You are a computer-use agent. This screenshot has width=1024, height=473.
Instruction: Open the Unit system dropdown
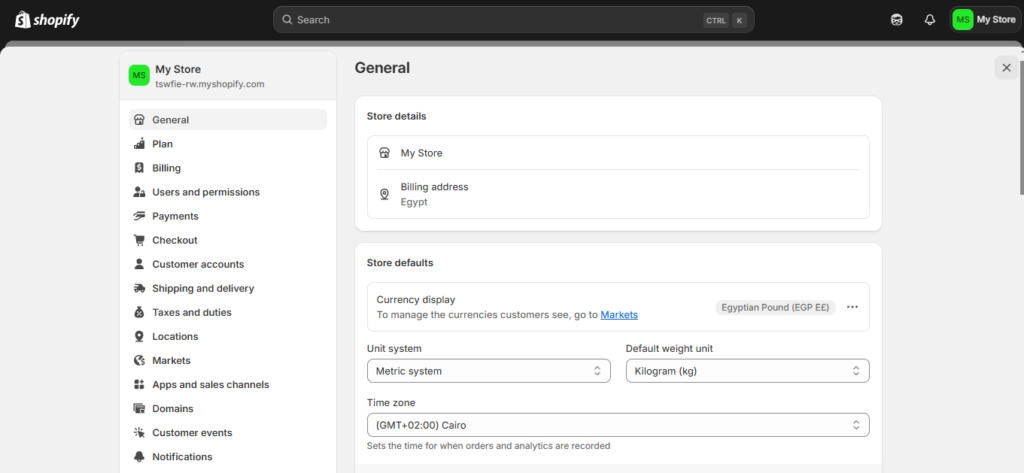click(x=488, y=371)
